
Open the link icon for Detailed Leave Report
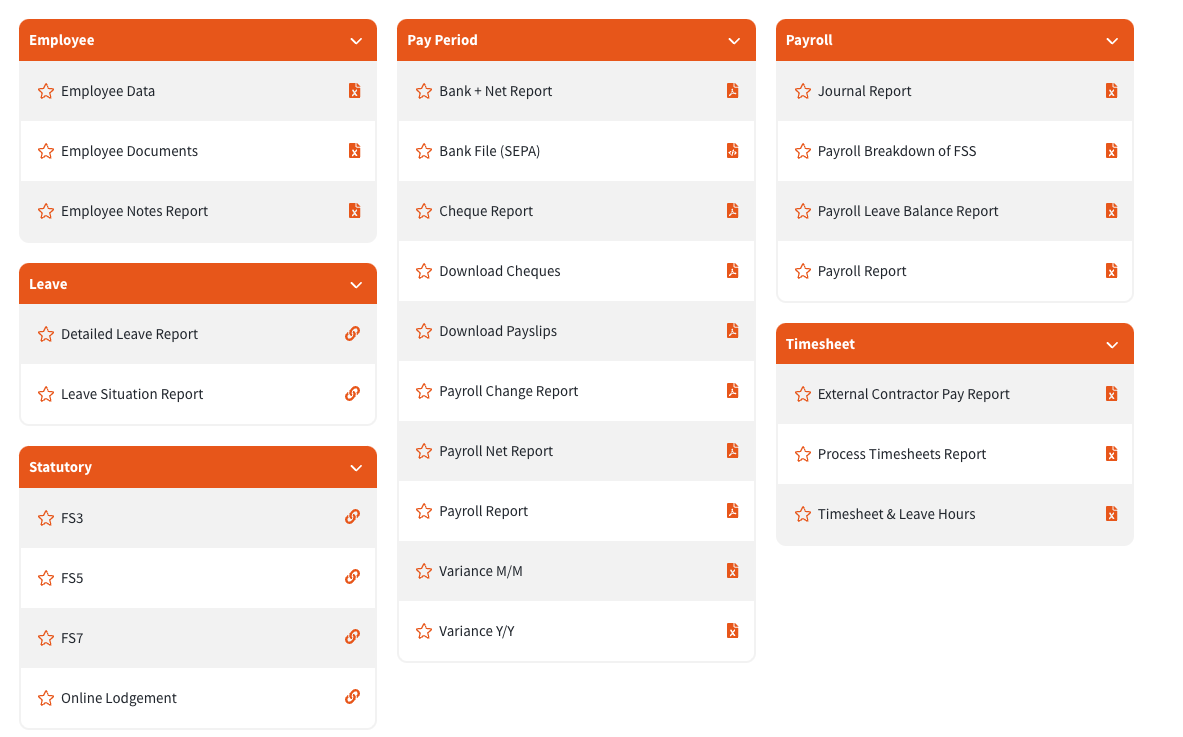[352, 333]
